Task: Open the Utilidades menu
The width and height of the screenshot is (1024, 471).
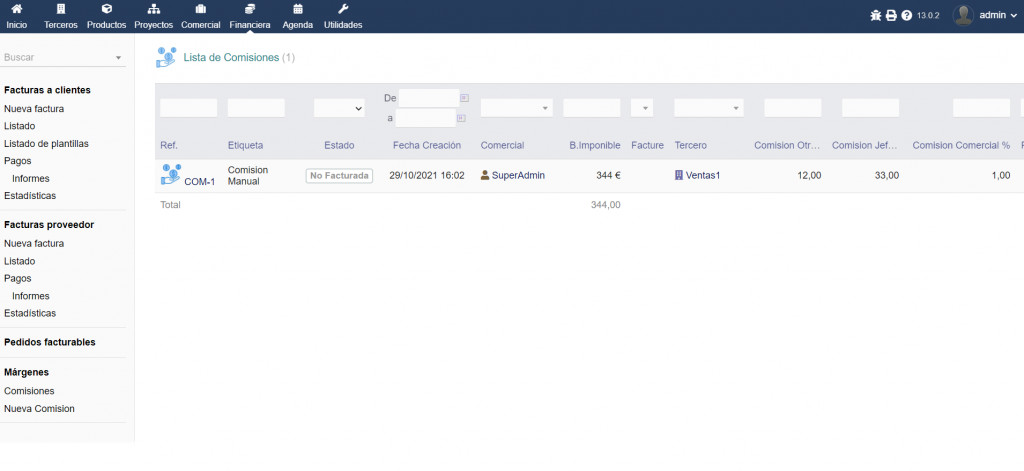Action: (343, 16)
